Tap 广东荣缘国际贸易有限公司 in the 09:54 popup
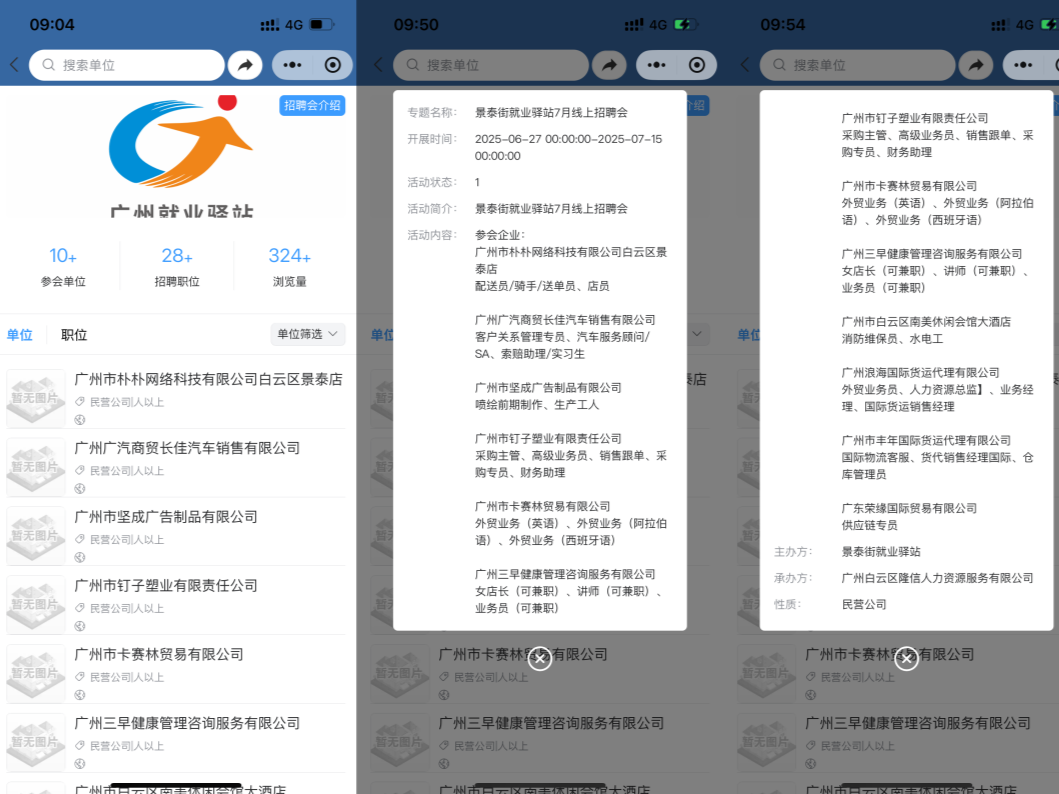This screenshot has width=1059, height=794. click(x=909, y=508)
